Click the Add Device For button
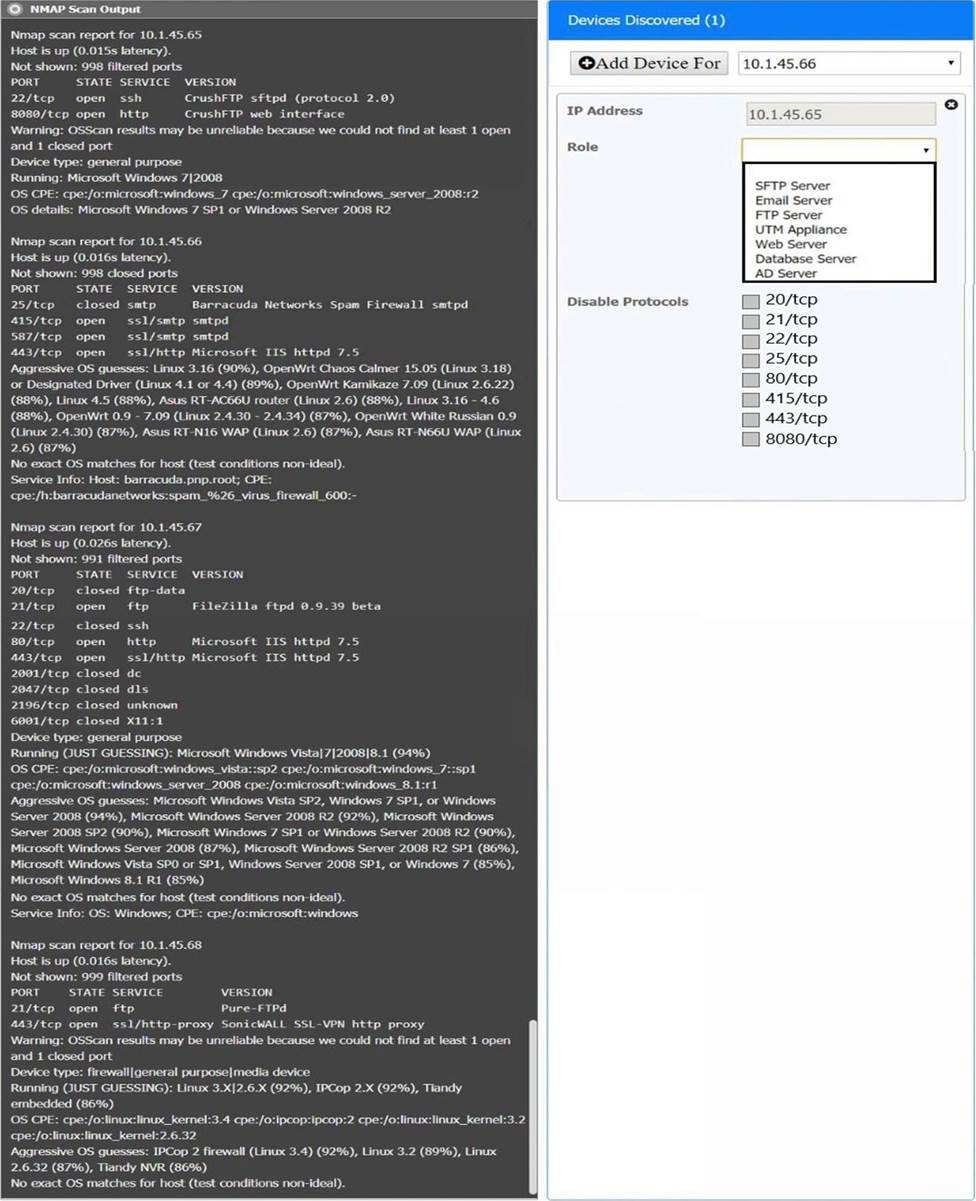The width and height of the screenshot is (976, 1201). click(649, 63)
